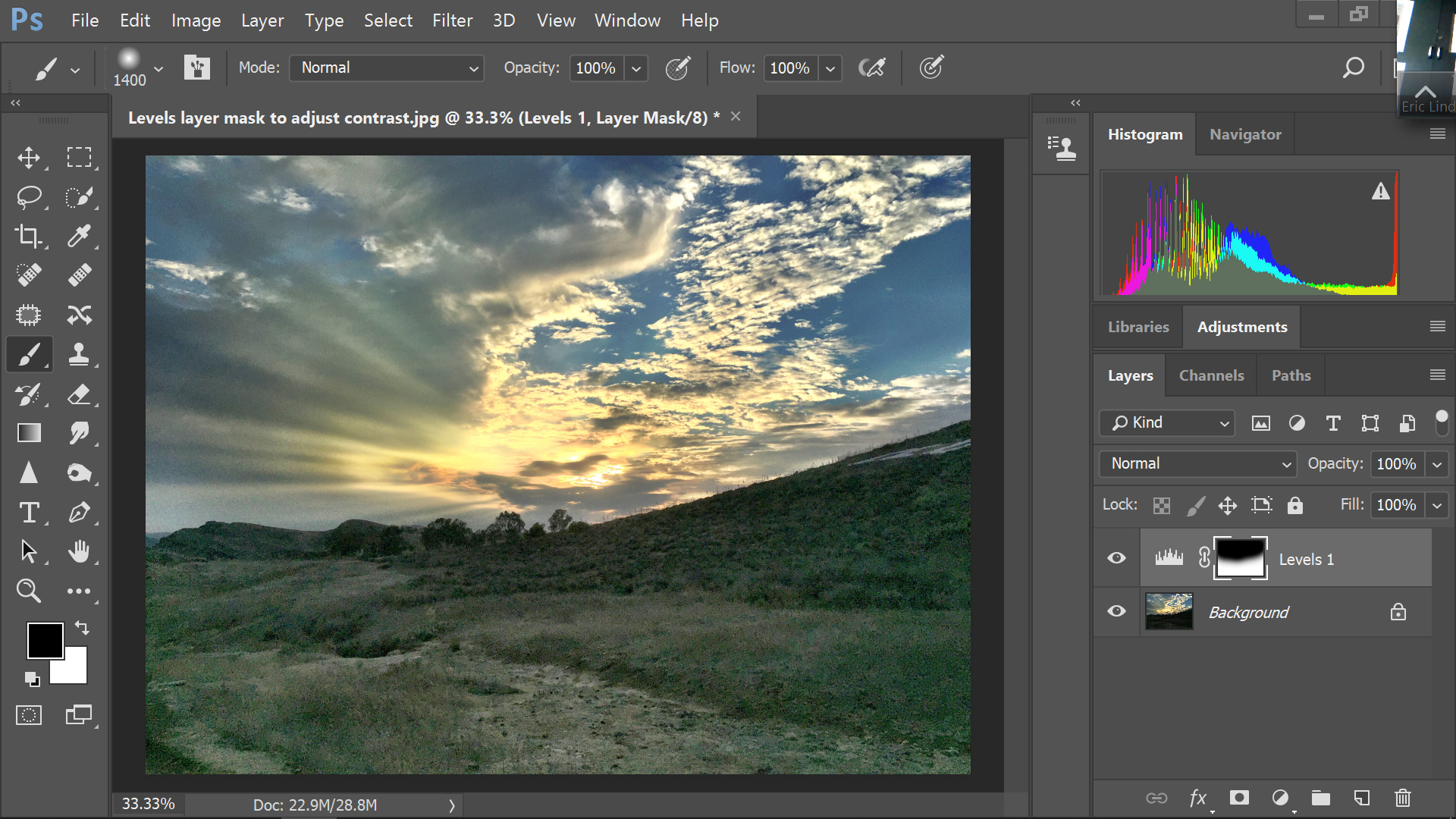1456x819 pixels.
Task: Select the Pen tool
Action: [x=79, y=513]
